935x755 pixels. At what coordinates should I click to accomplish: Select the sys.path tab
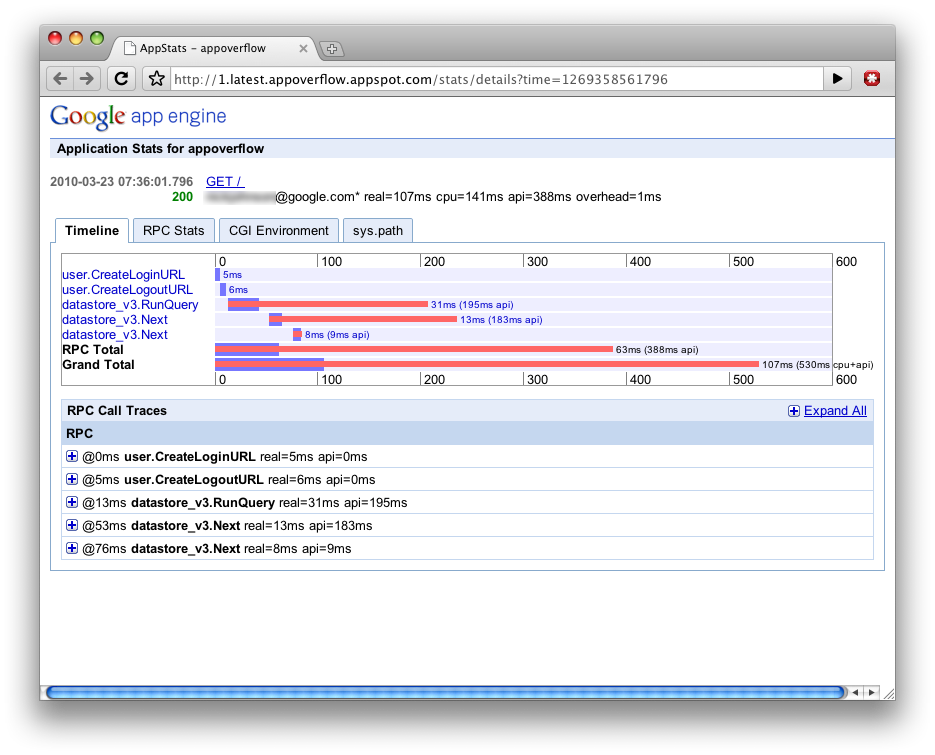(x=378, y=231)
